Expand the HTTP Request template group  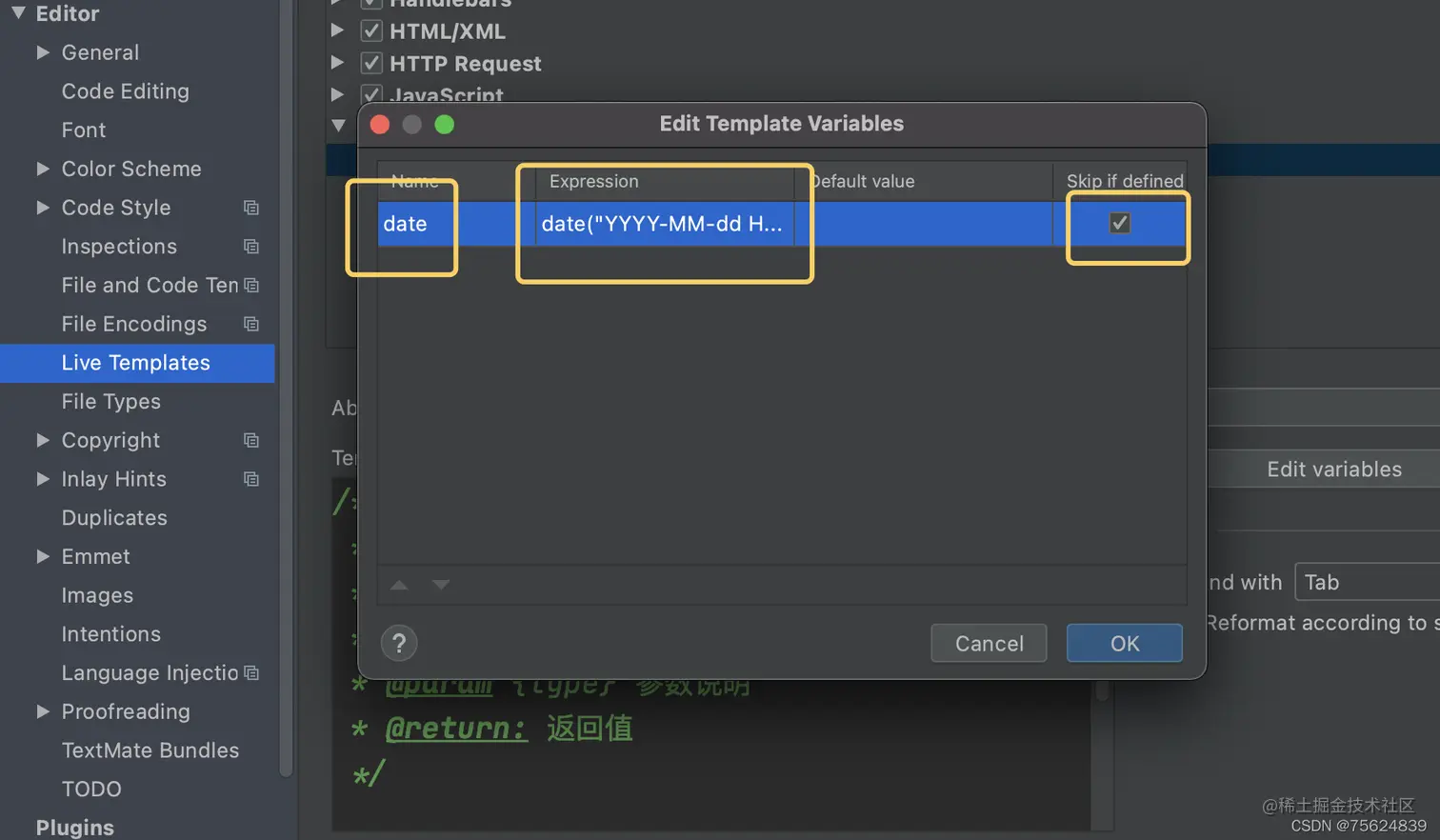pos(337,63)
